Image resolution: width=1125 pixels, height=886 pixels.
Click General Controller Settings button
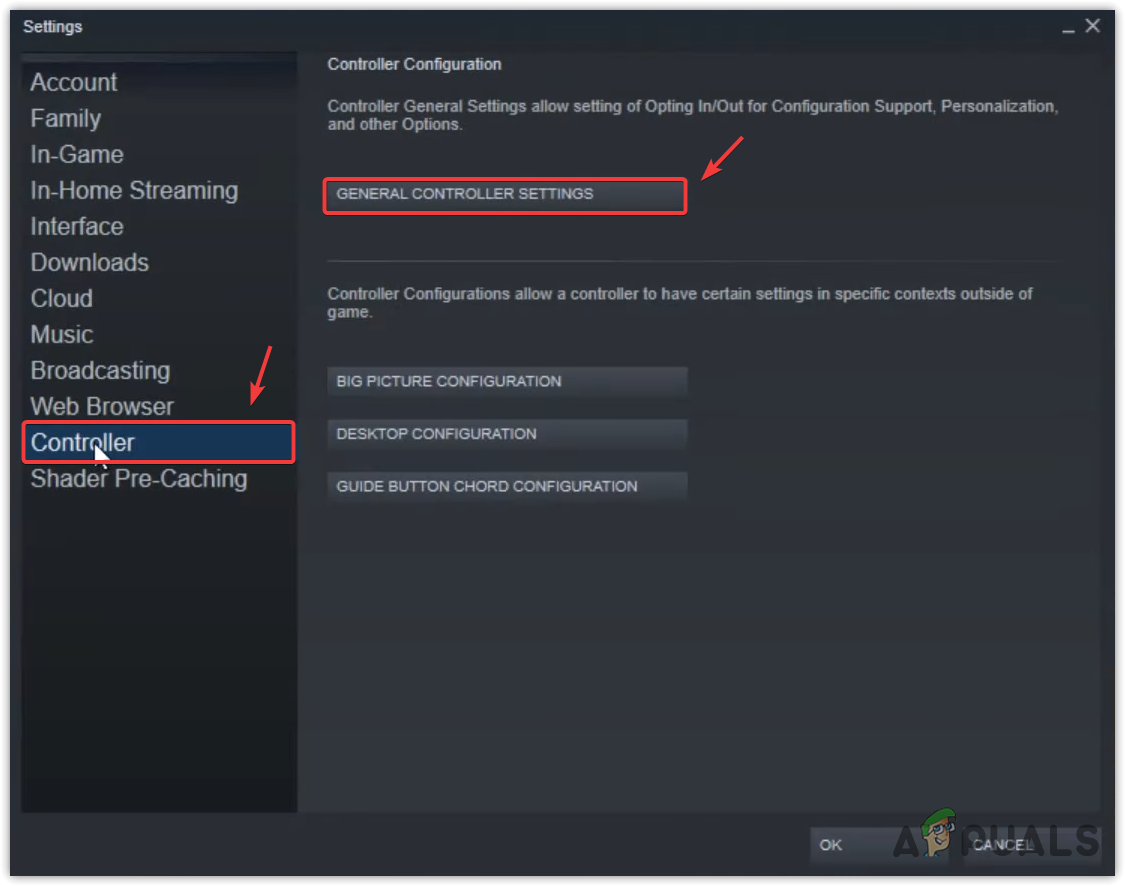tap(505, 195)
